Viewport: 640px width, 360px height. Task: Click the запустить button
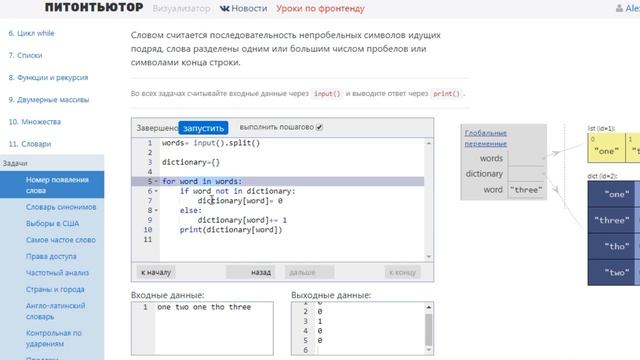pos(203,128)
